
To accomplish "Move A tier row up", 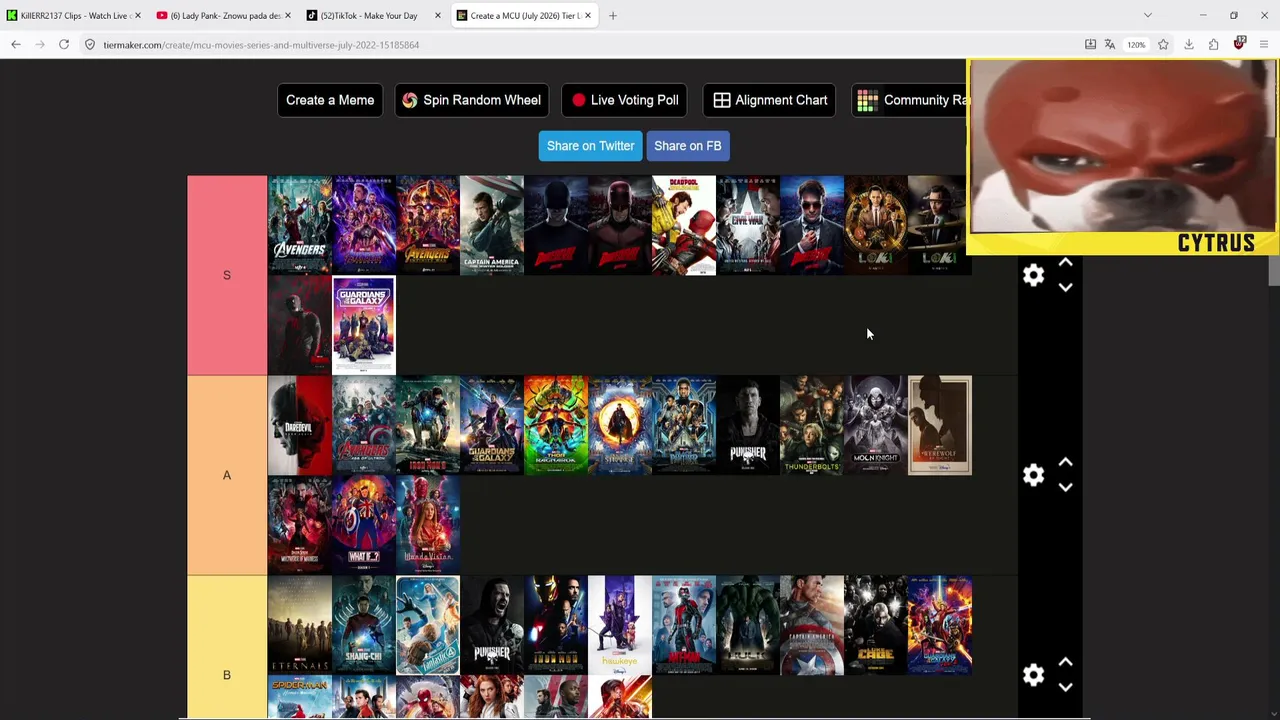I will (x=1065, y=463).
